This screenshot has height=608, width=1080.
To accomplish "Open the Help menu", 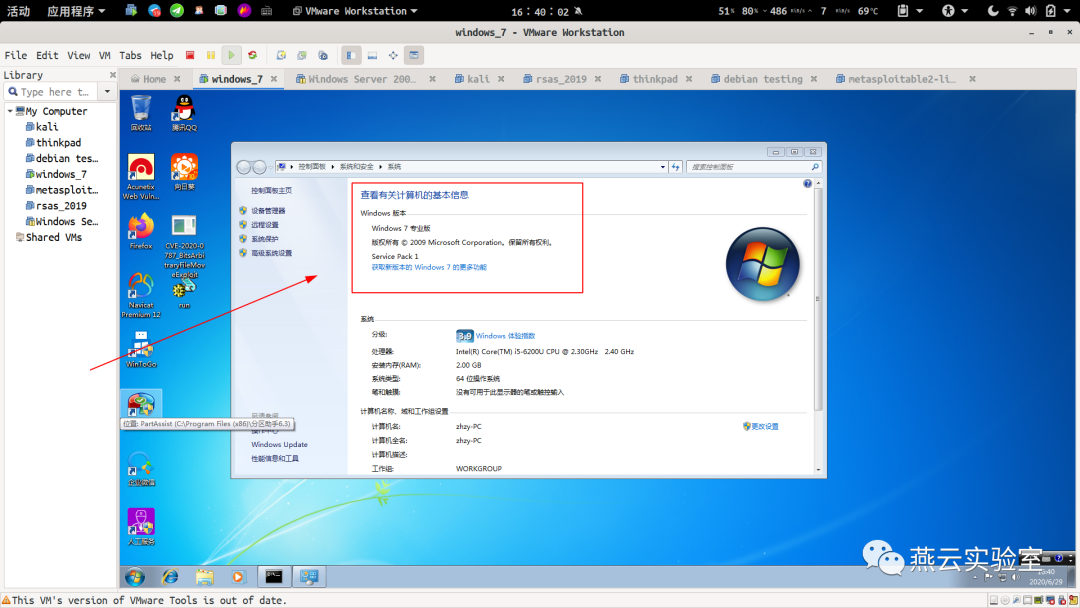I will click(x=162, y=55).
